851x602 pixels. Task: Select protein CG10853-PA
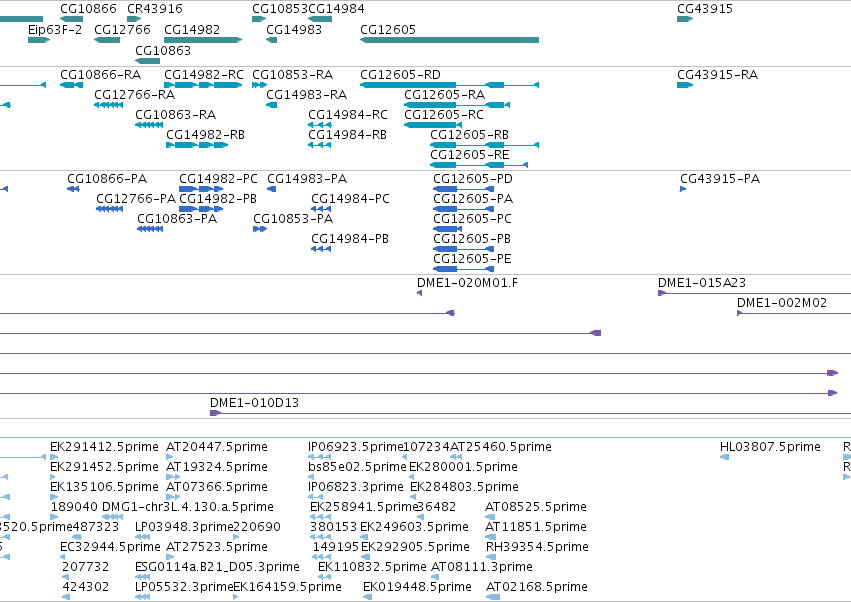click(293, 219)
